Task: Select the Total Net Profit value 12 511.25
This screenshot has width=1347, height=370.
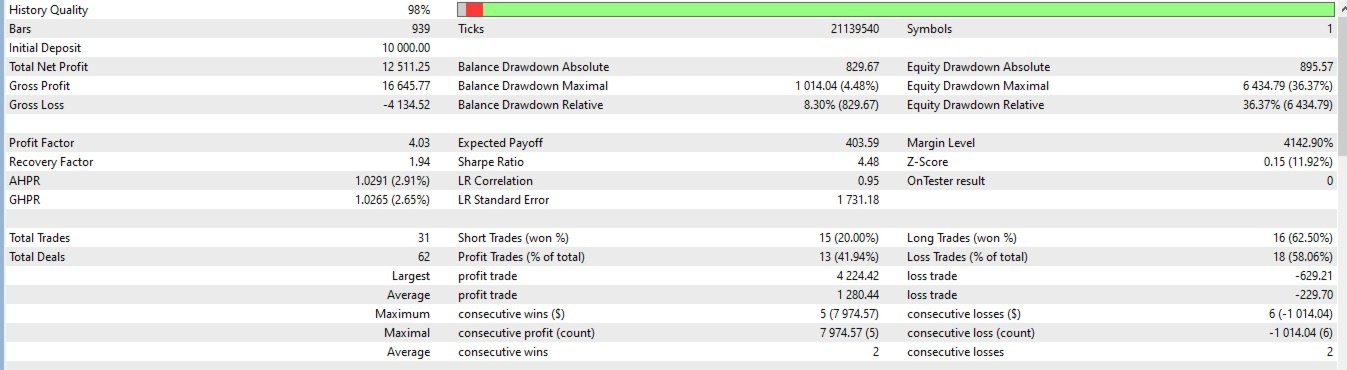Action: pyautogui.click(x=404, y=67)
